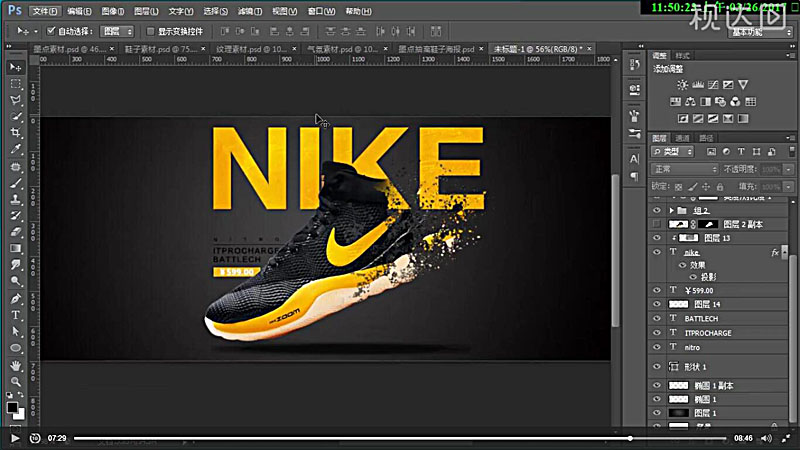The image size is (800, 450).
Task: Open the 窗口(W) menu
Action: pyautogui.click(x=321, y=11)
